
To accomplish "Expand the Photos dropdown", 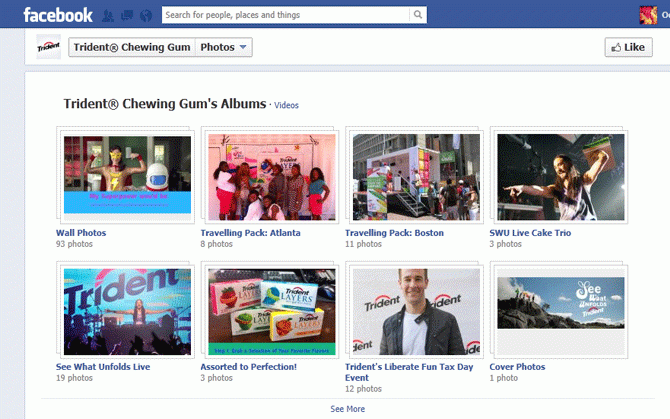I will 223,47.
